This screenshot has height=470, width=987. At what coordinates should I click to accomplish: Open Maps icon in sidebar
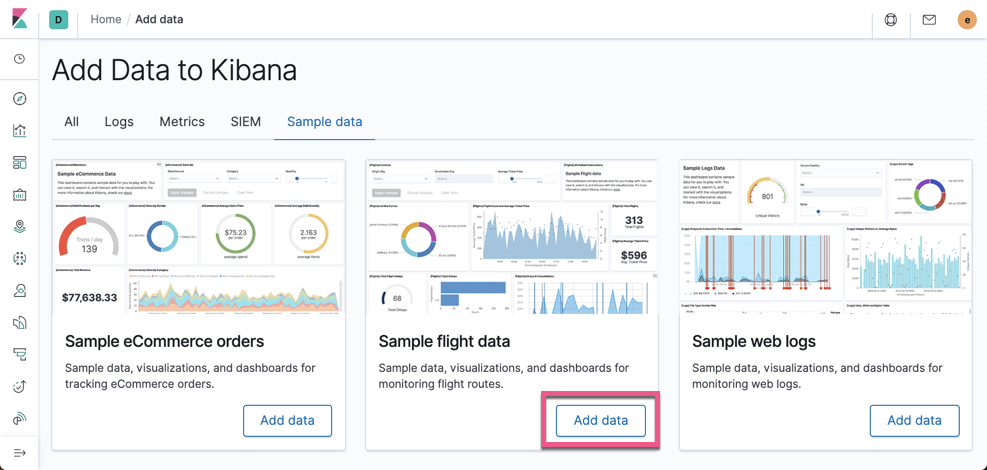20,227
